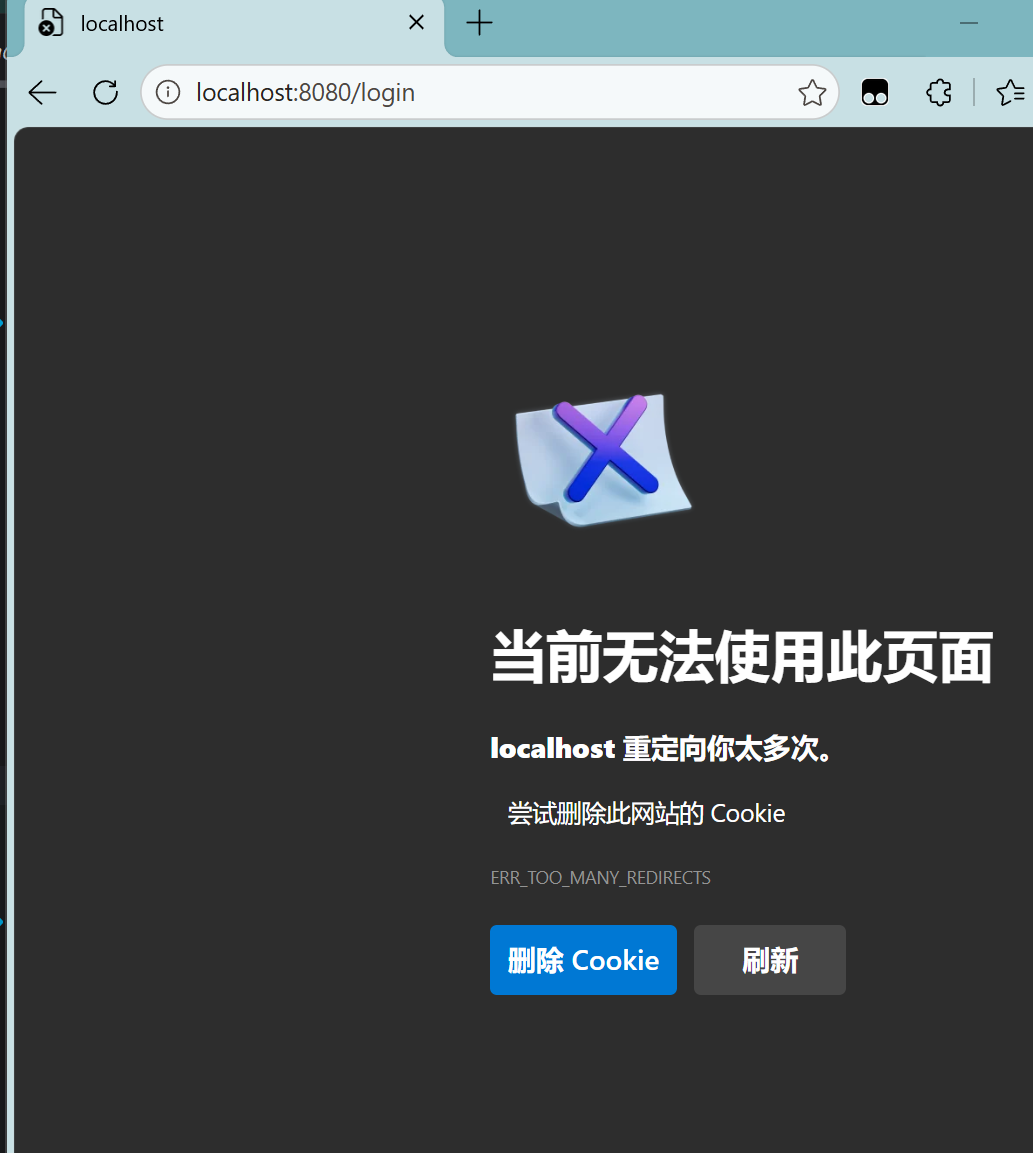This screenshot has height=1153, width=1033.
Task: Close the localhost tab
Action: coord(416,23)
